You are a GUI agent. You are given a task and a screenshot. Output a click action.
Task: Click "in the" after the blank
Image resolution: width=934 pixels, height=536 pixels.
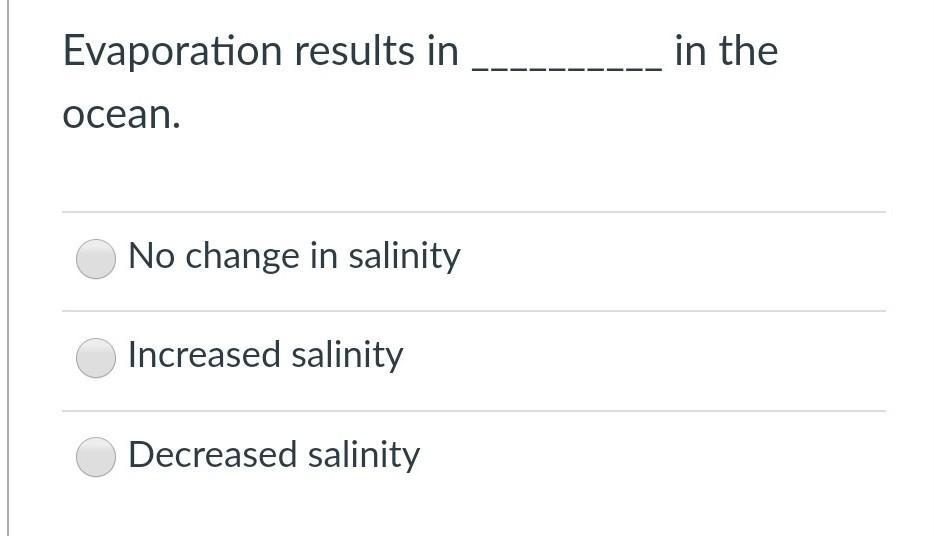coord(726,51)
